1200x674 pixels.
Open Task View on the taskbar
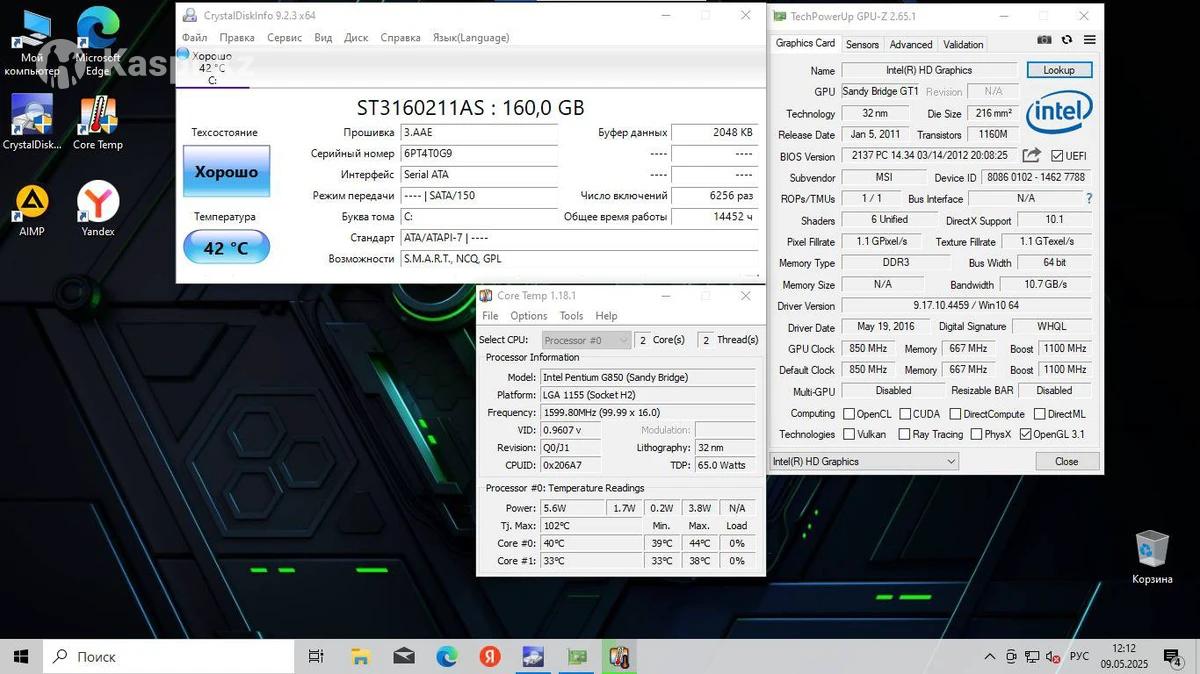pos(316,657)
